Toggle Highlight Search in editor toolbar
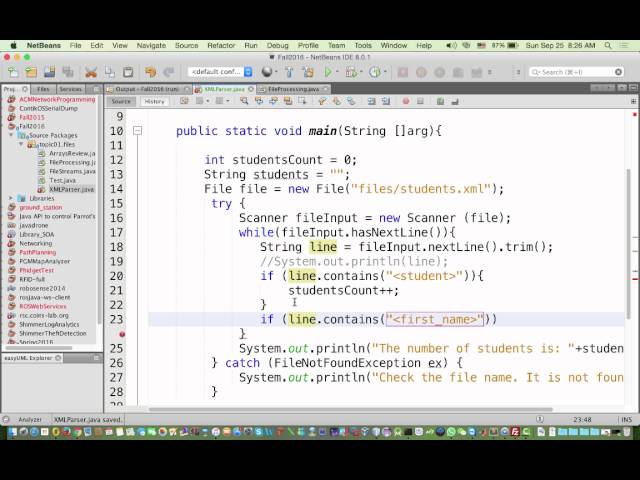 288,101
